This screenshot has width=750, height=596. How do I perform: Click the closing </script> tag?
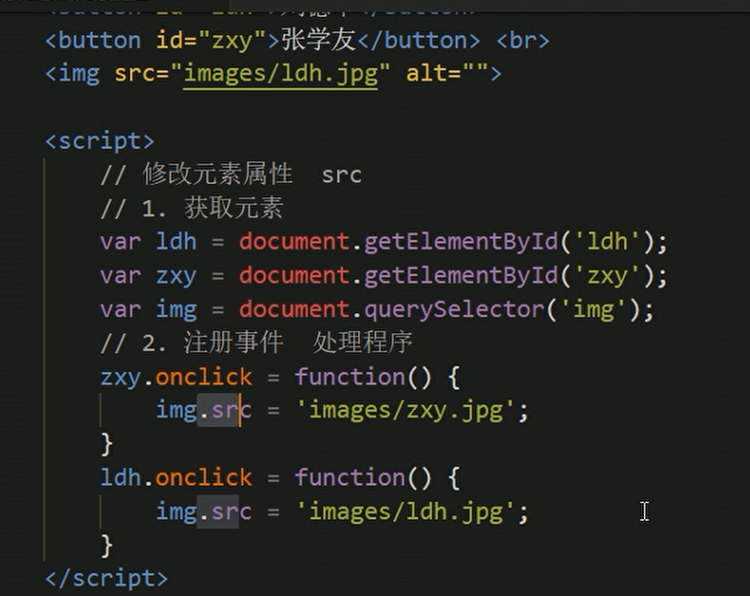tap(106, 578)
